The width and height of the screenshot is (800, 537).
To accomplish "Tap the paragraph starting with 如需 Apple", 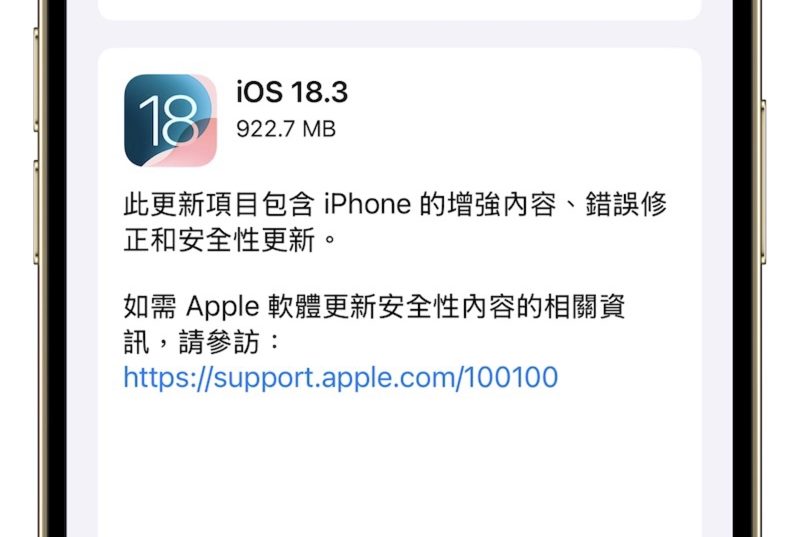I will click(x=374, y=324).
